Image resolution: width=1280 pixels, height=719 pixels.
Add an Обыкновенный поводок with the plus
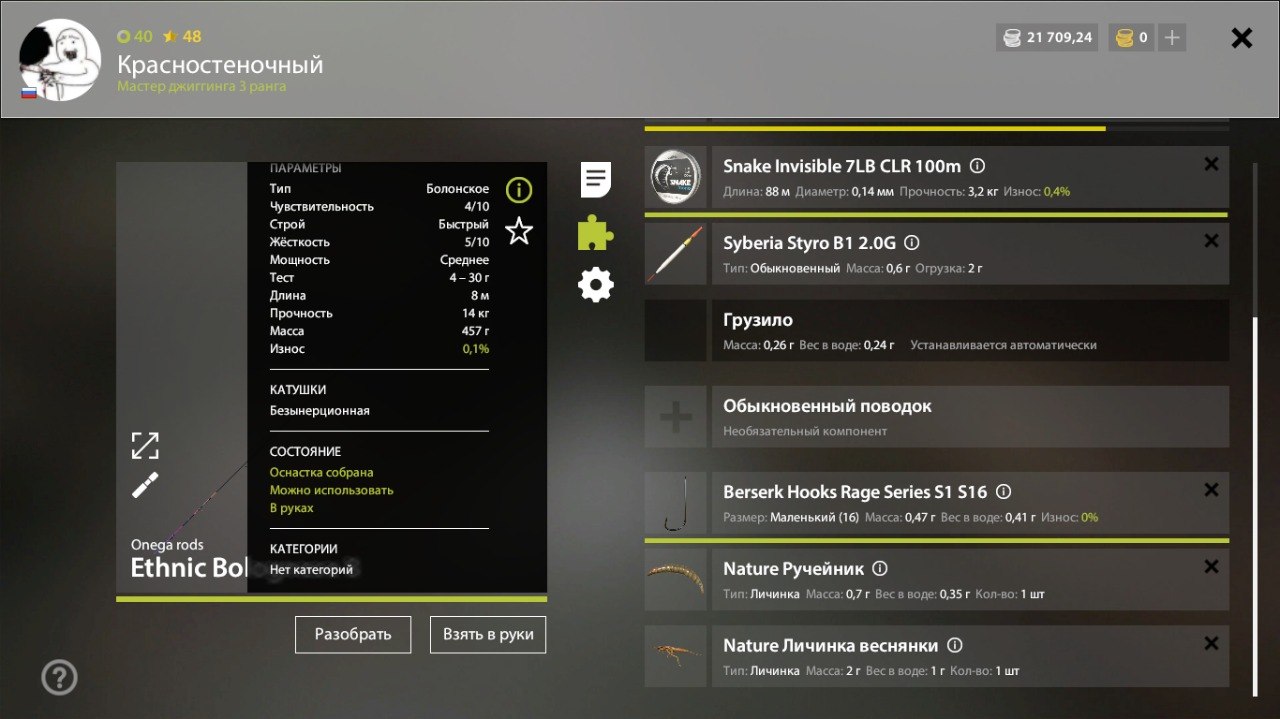676,417
